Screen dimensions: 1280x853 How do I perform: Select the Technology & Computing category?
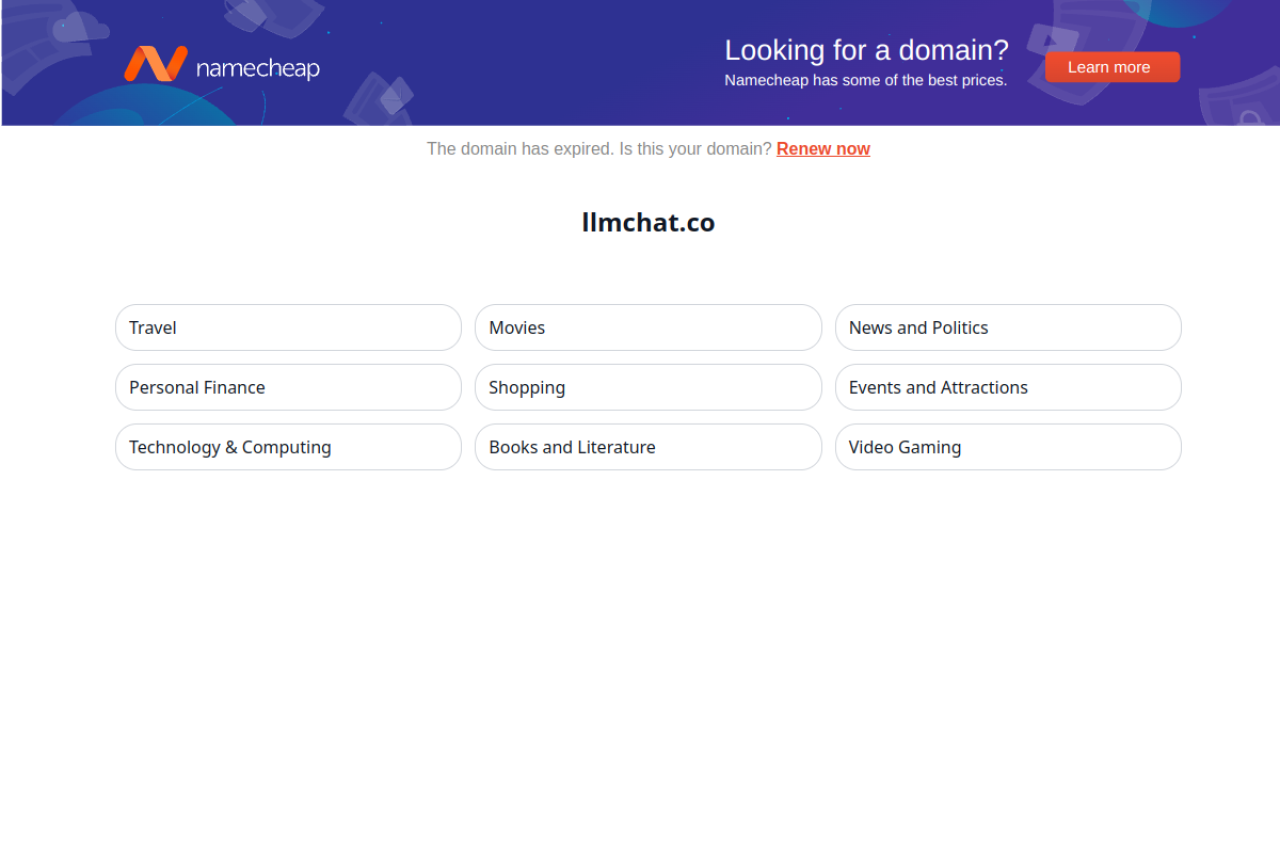pyautogui.click(x=288, y=447)
